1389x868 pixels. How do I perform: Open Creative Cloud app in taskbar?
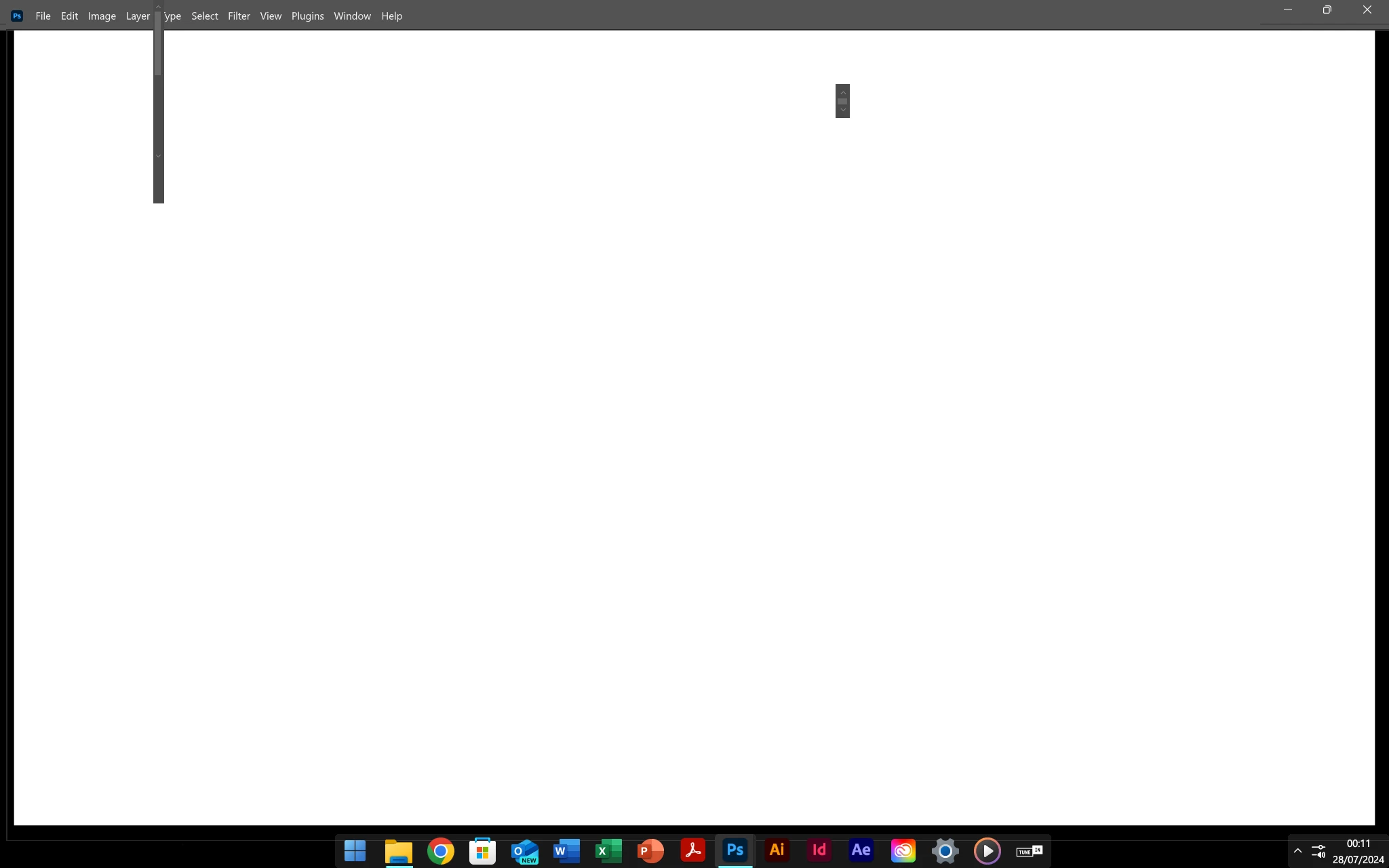[903, 850]
